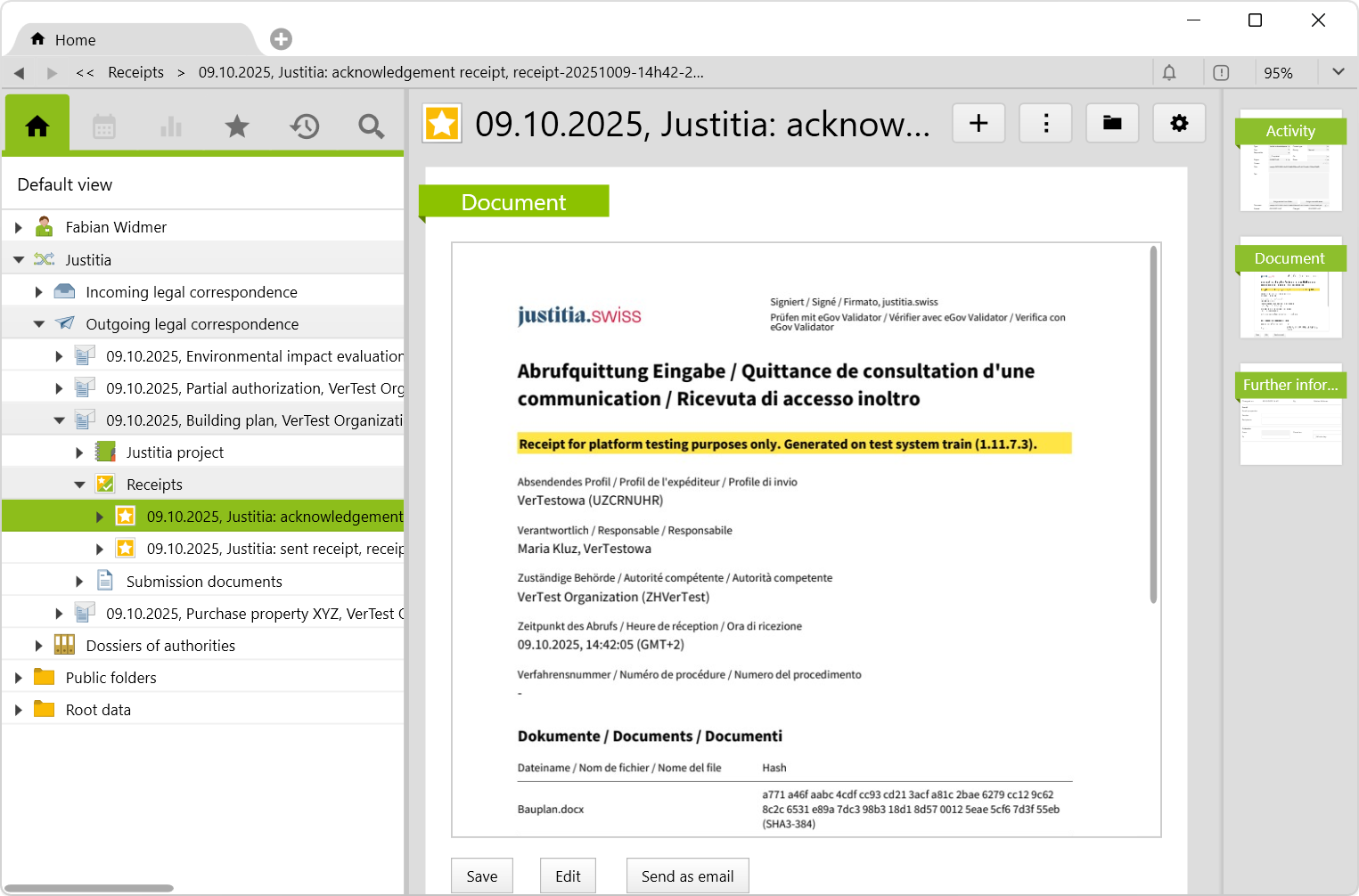Open search with the magnifier icon
The width and height of the screenshot is (1359, 896).
(371, 126)
